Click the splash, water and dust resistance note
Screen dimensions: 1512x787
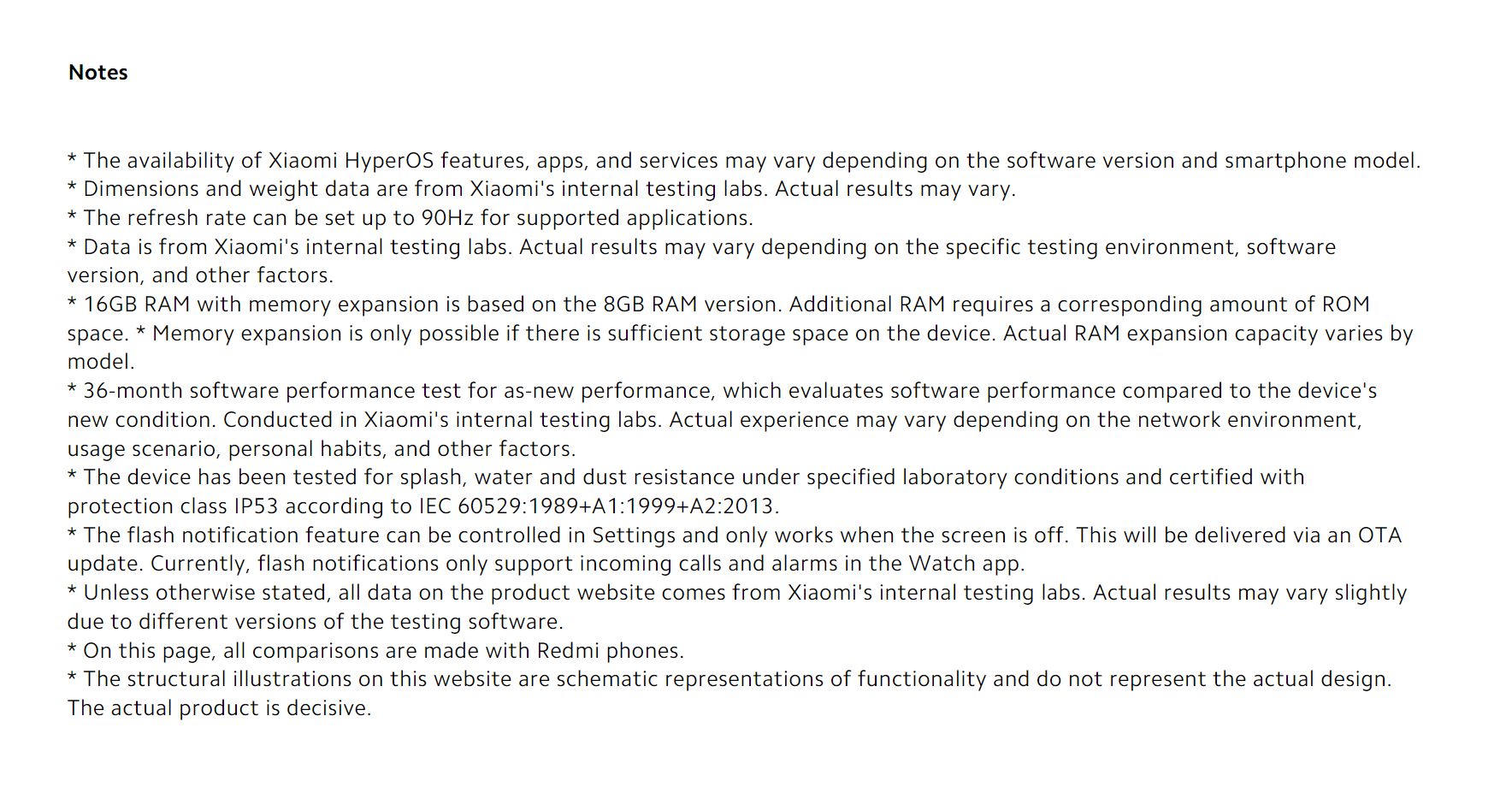[x=686, y=477]
